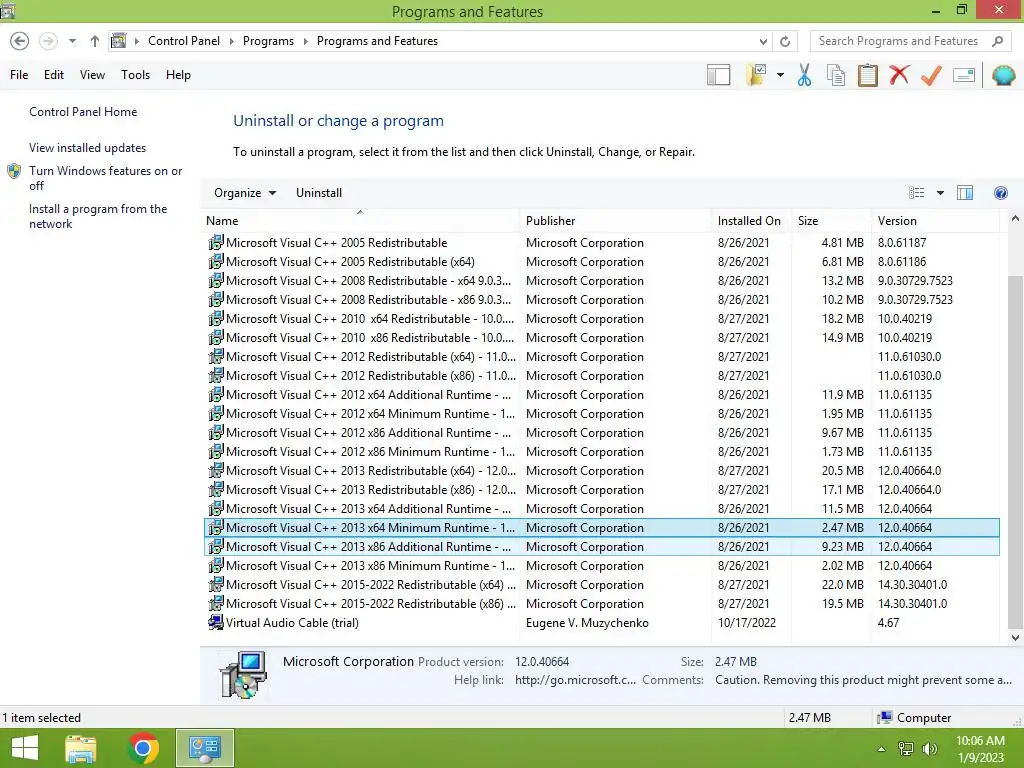Open the Windows Start button
Screen dimensions: 1024x768
(x=25, y=748)
